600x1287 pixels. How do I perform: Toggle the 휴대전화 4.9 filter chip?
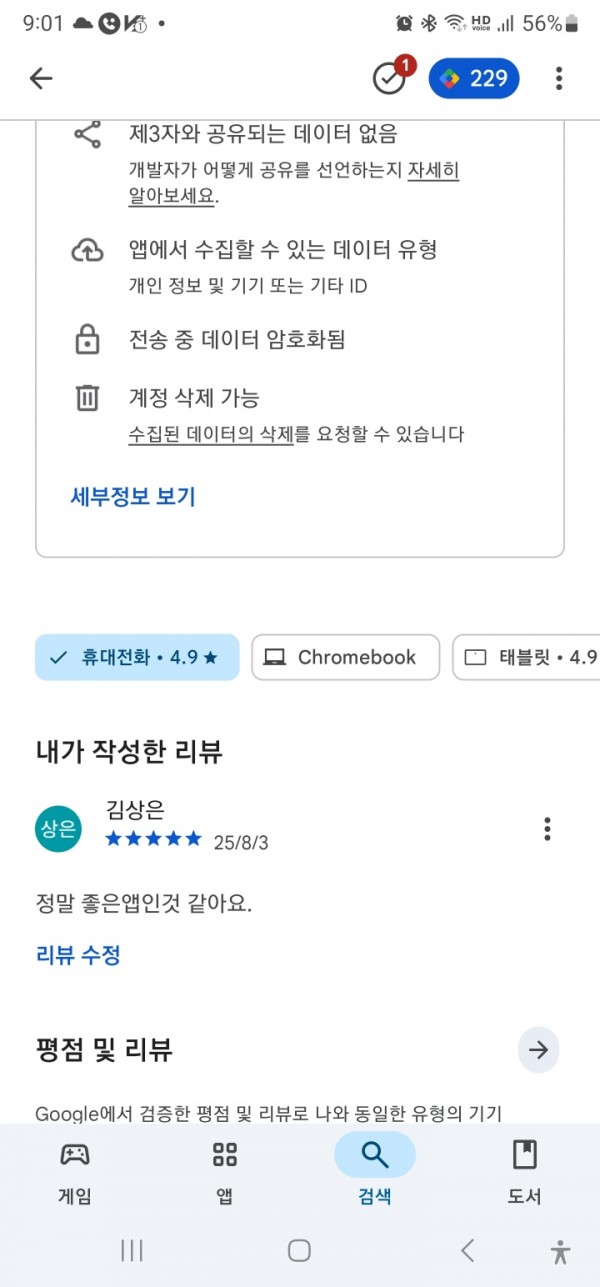coord(137,657)
